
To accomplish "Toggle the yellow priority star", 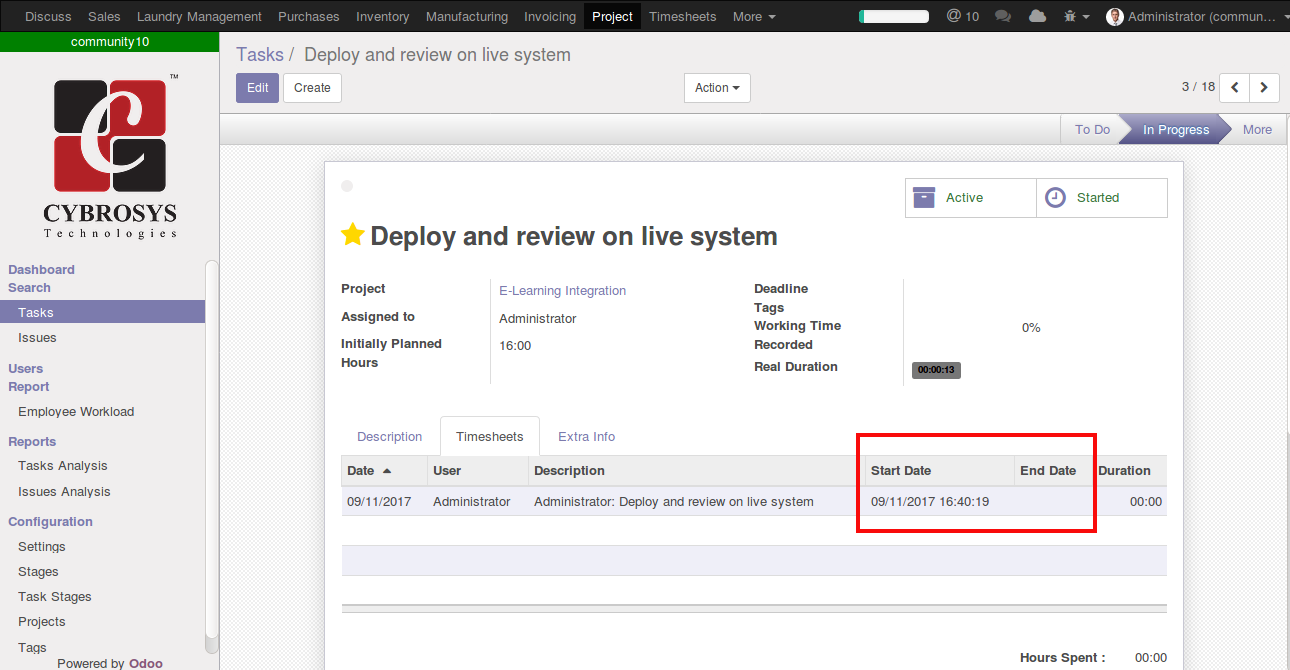I will pos(352,235).
